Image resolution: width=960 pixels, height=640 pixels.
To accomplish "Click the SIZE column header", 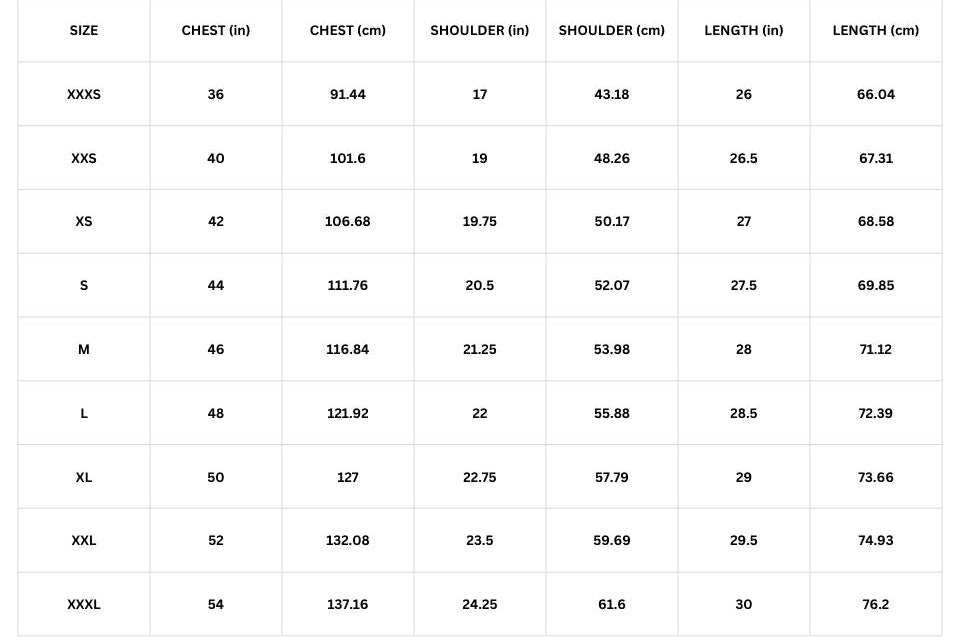I will click(84, 31).
